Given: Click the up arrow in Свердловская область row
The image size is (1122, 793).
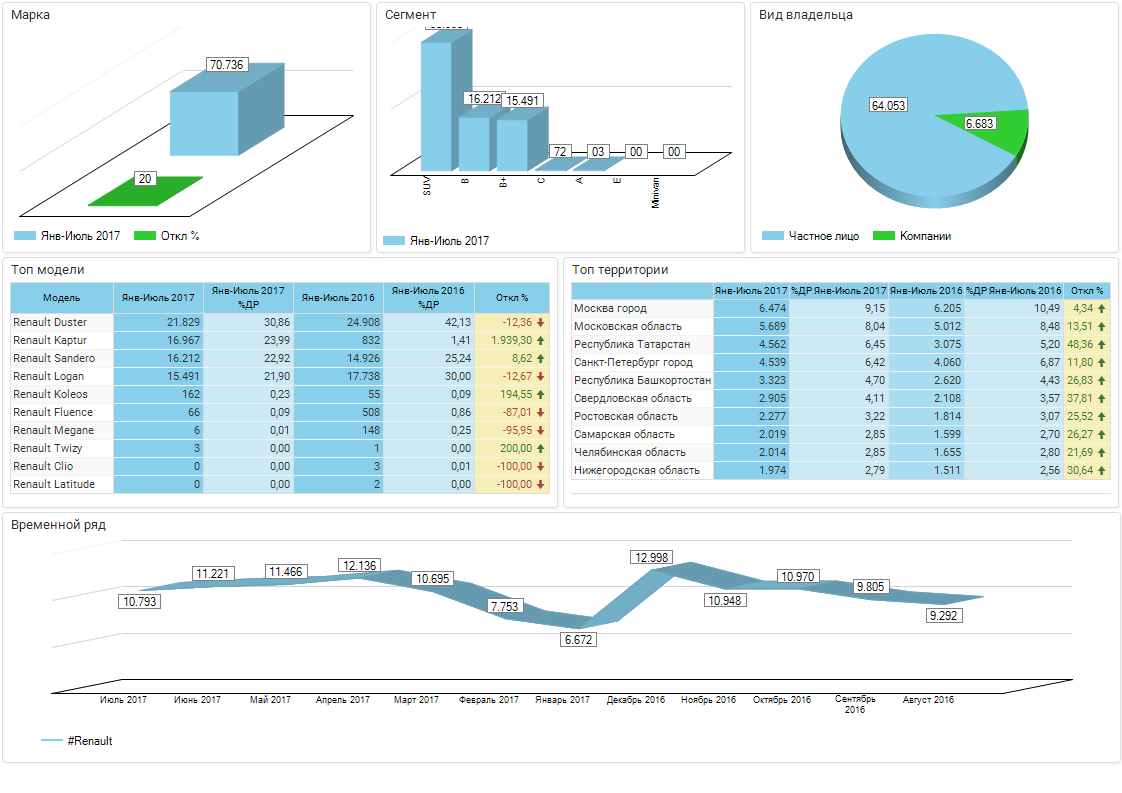Looking at the screenshot, I should click(x=1101, y=398).
